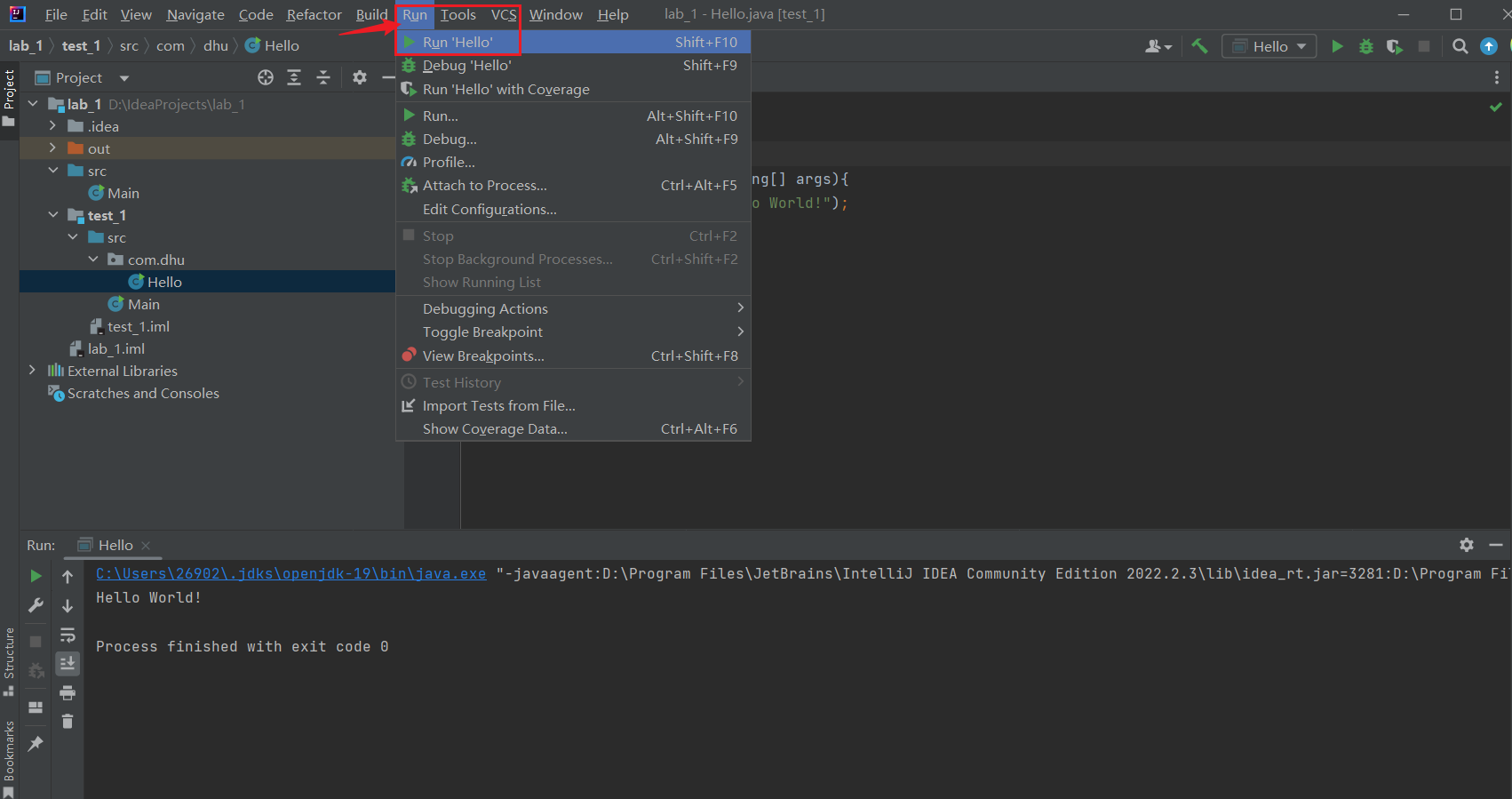Collapse the lab_1 root node
The width and height of the screenshot is (1512, 799).
(33, 104)
